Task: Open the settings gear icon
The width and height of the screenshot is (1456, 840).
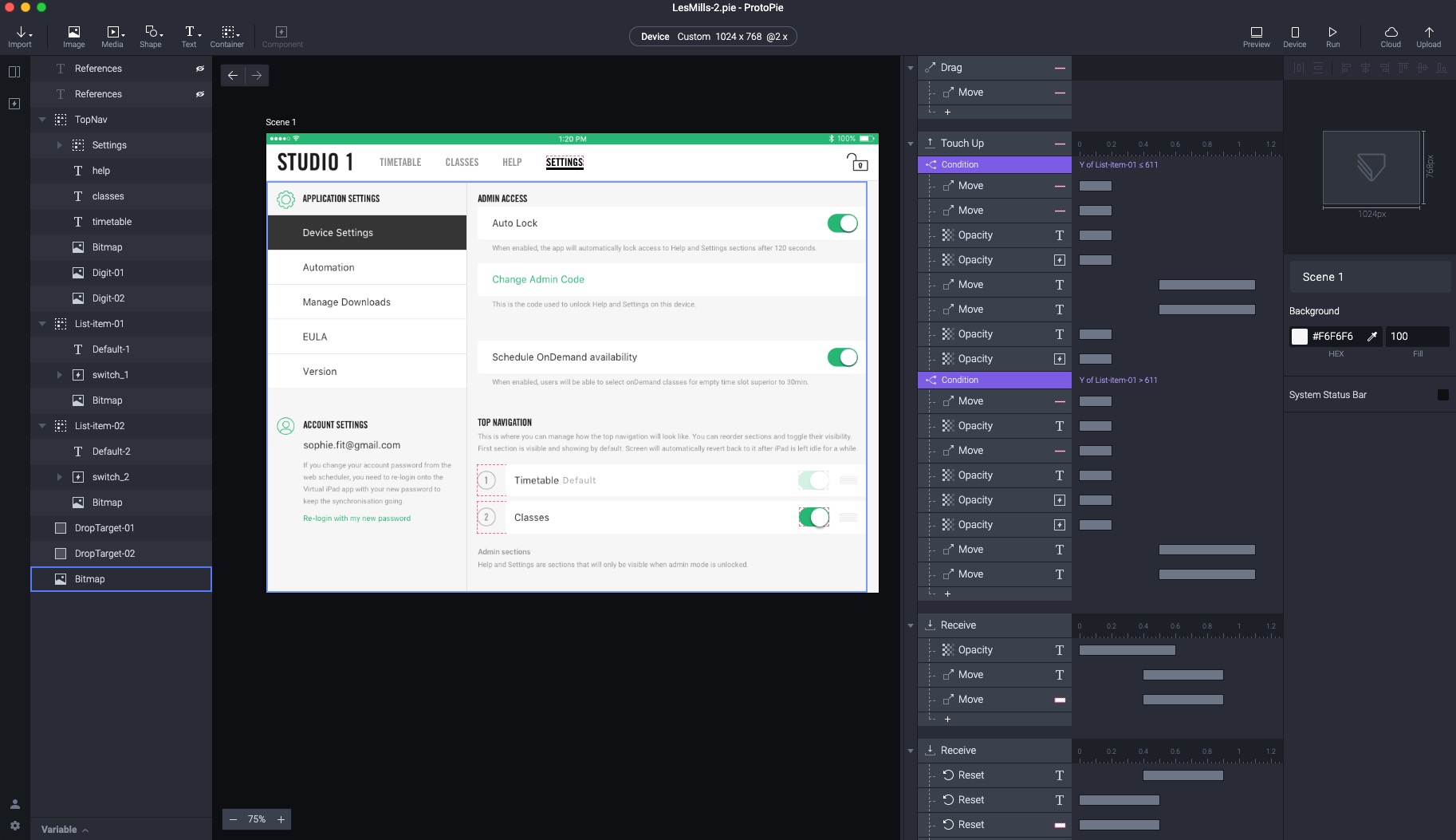Action: point(14,826)
